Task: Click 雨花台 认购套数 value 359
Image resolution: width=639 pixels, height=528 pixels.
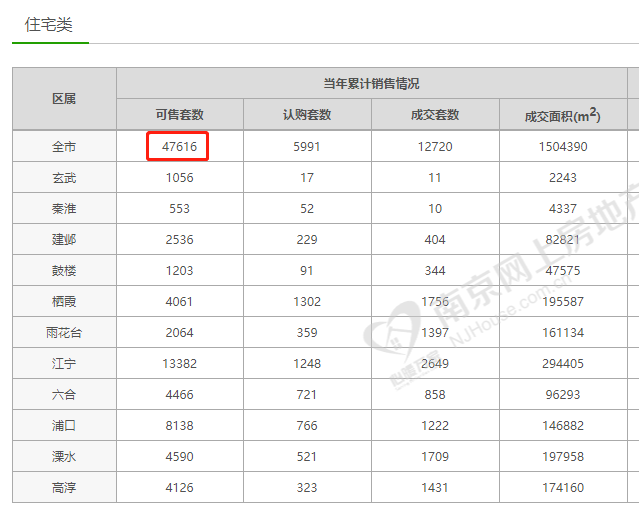Action: click(x=307, y=333)
